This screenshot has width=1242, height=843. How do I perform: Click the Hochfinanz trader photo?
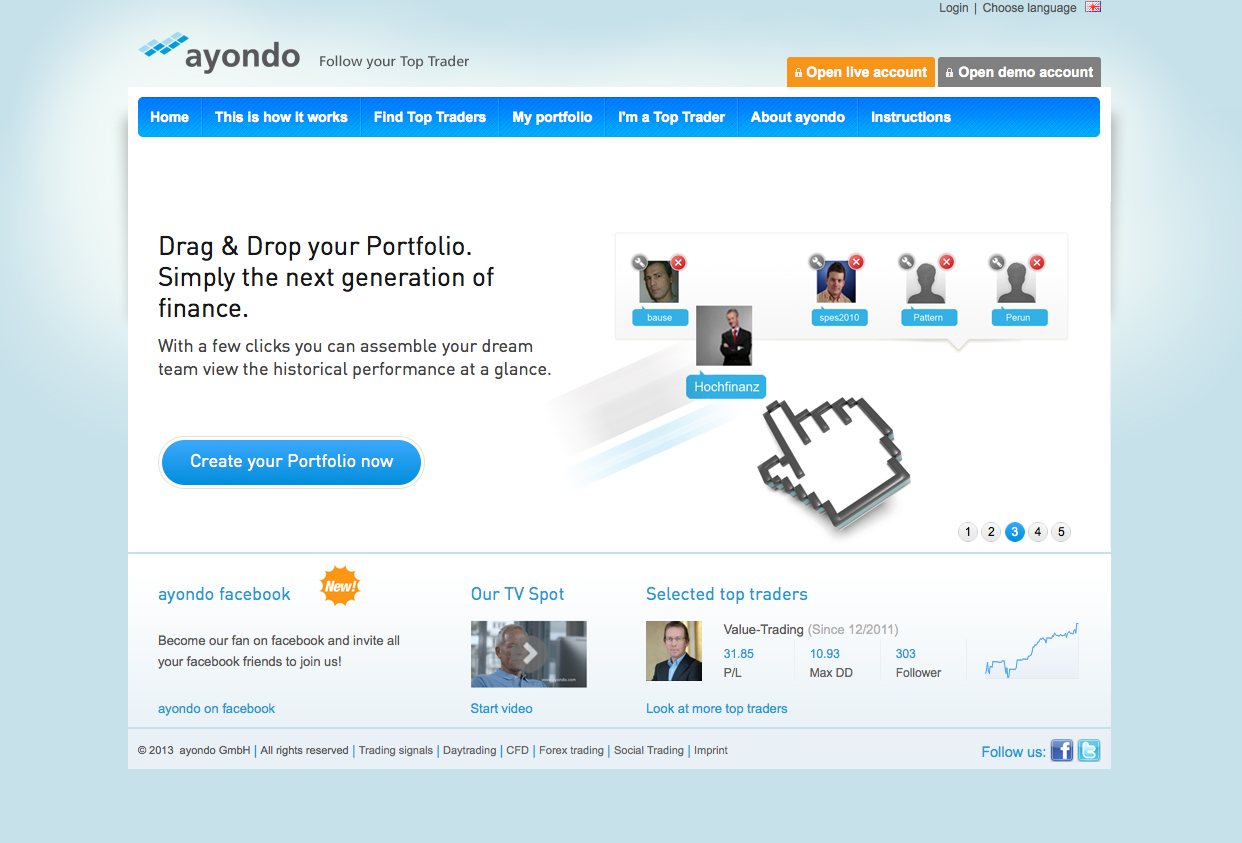coord(724,336)
